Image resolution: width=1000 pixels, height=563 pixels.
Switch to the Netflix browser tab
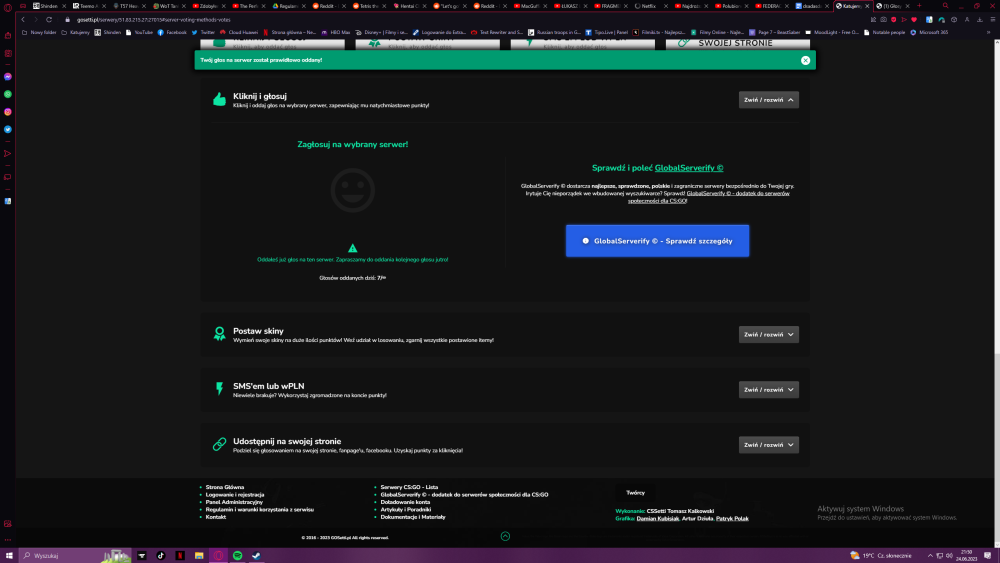pyautogui.click(x=649, y=6)
